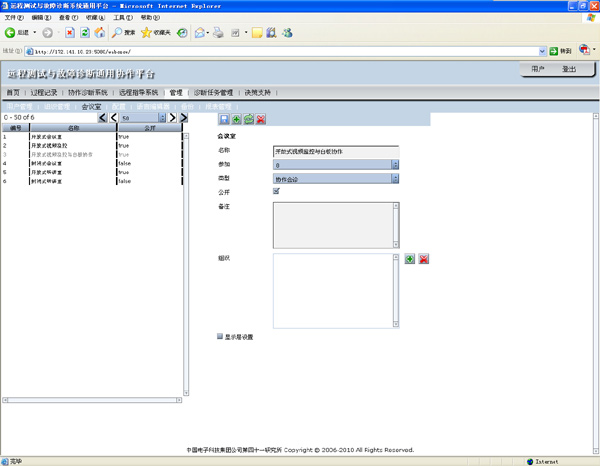Go to the first page of the list
This screenshot has height=466, width=600.
[103, 118]
